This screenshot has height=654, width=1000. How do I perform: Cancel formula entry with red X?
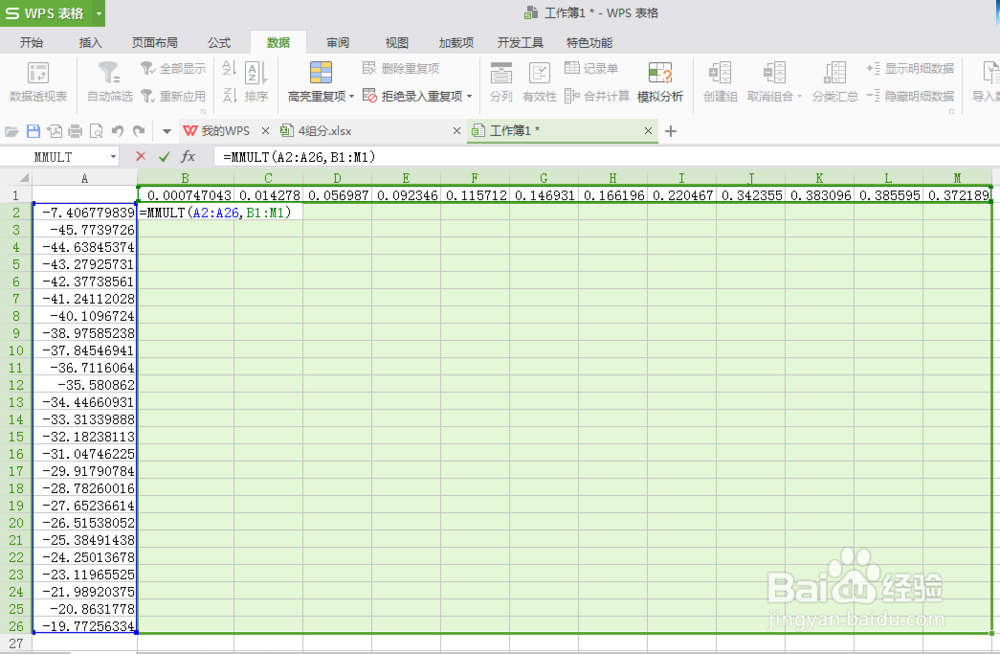(x=141, y=156)
